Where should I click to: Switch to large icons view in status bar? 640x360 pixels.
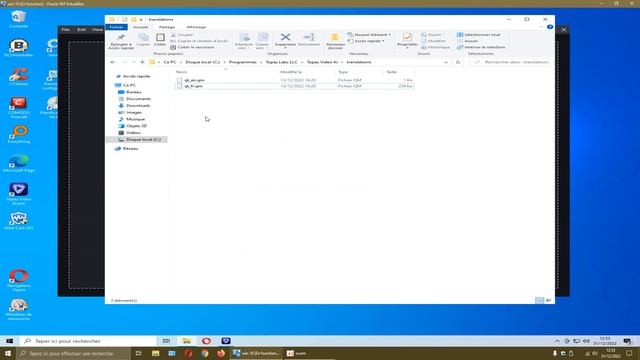[548, 300]
